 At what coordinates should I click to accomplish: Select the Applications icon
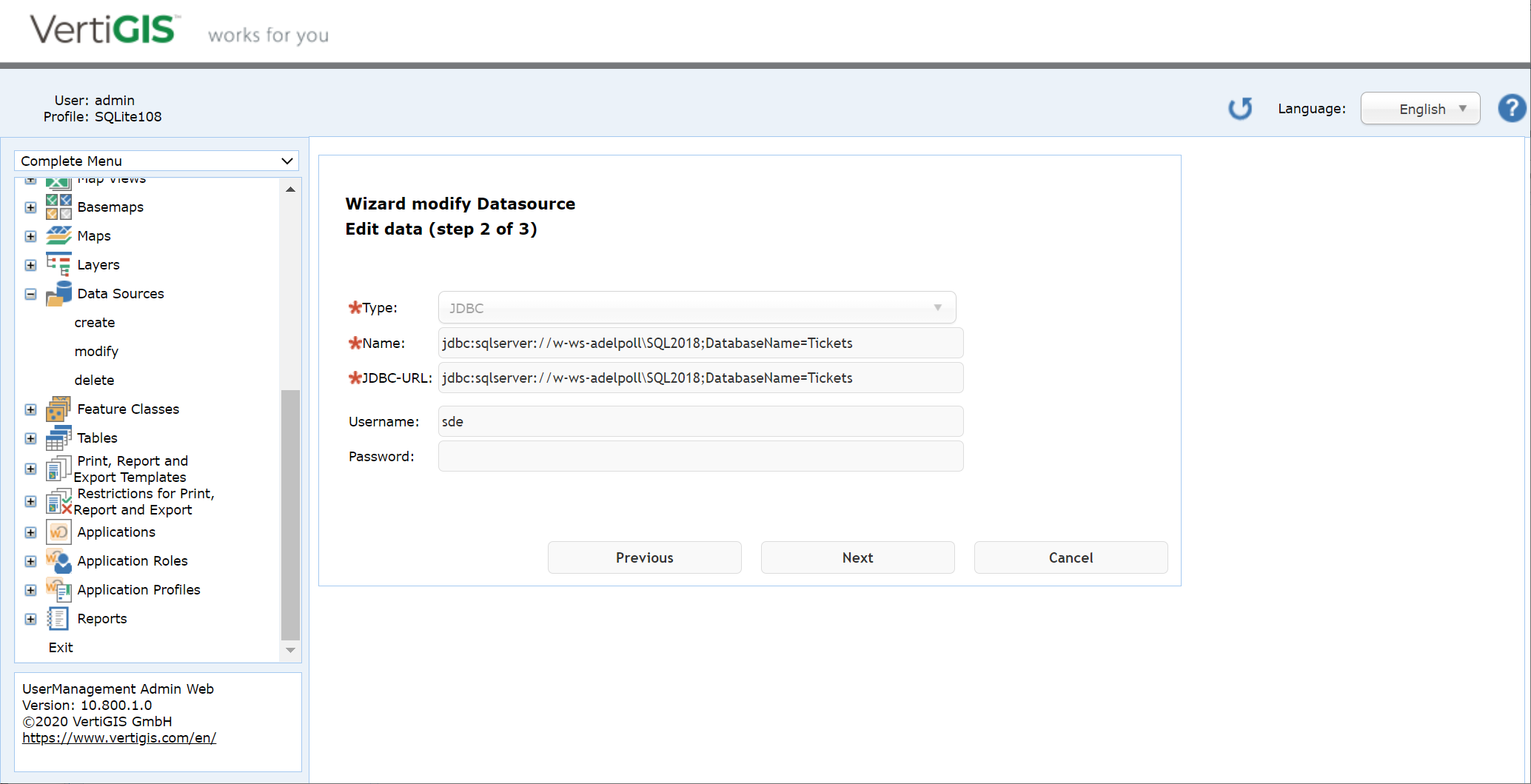(58, 532)
